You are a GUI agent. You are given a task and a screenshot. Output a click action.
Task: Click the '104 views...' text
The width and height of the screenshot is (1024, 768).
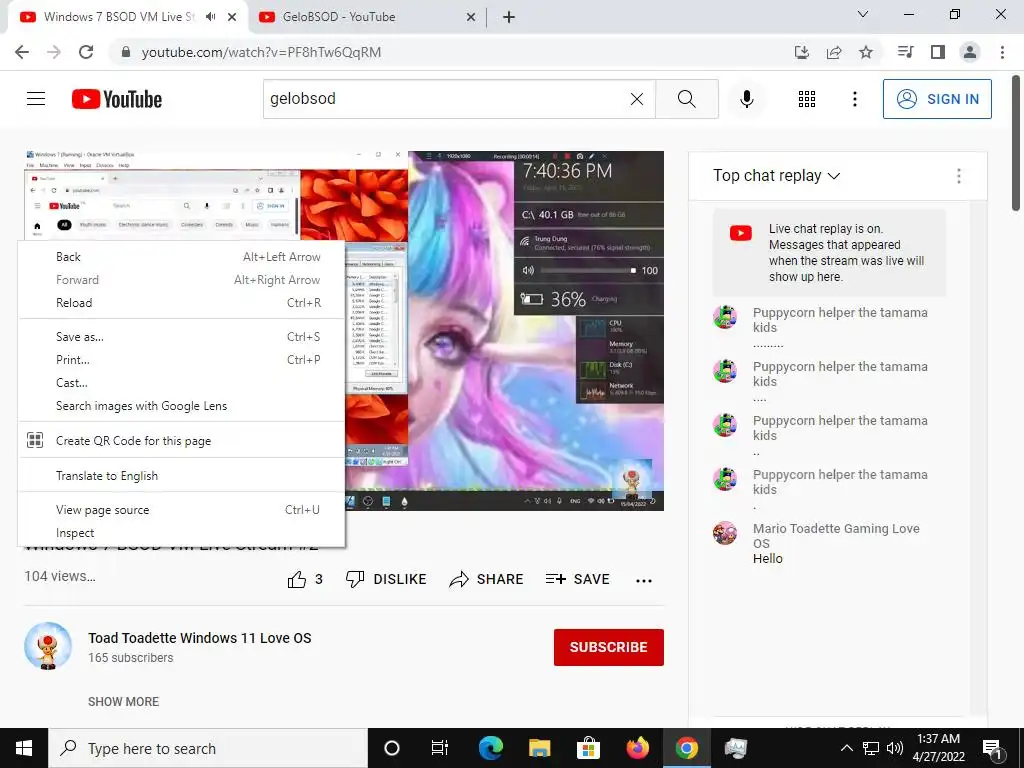click(x=60, y=576)
